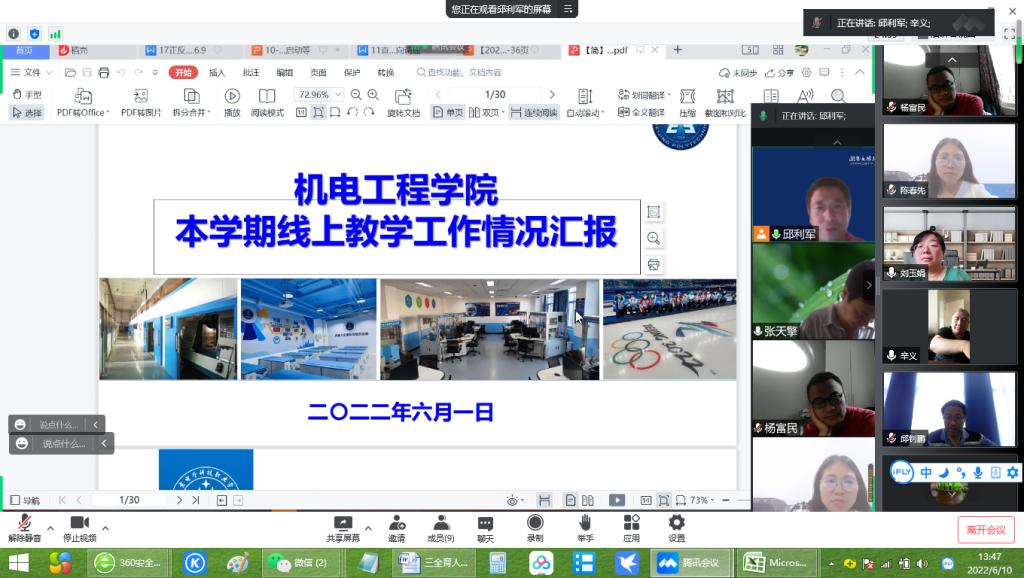Screen dimensions: 1024x578
Task: Start recording with the 录制 icon
Action: click(x=535, y=523)
